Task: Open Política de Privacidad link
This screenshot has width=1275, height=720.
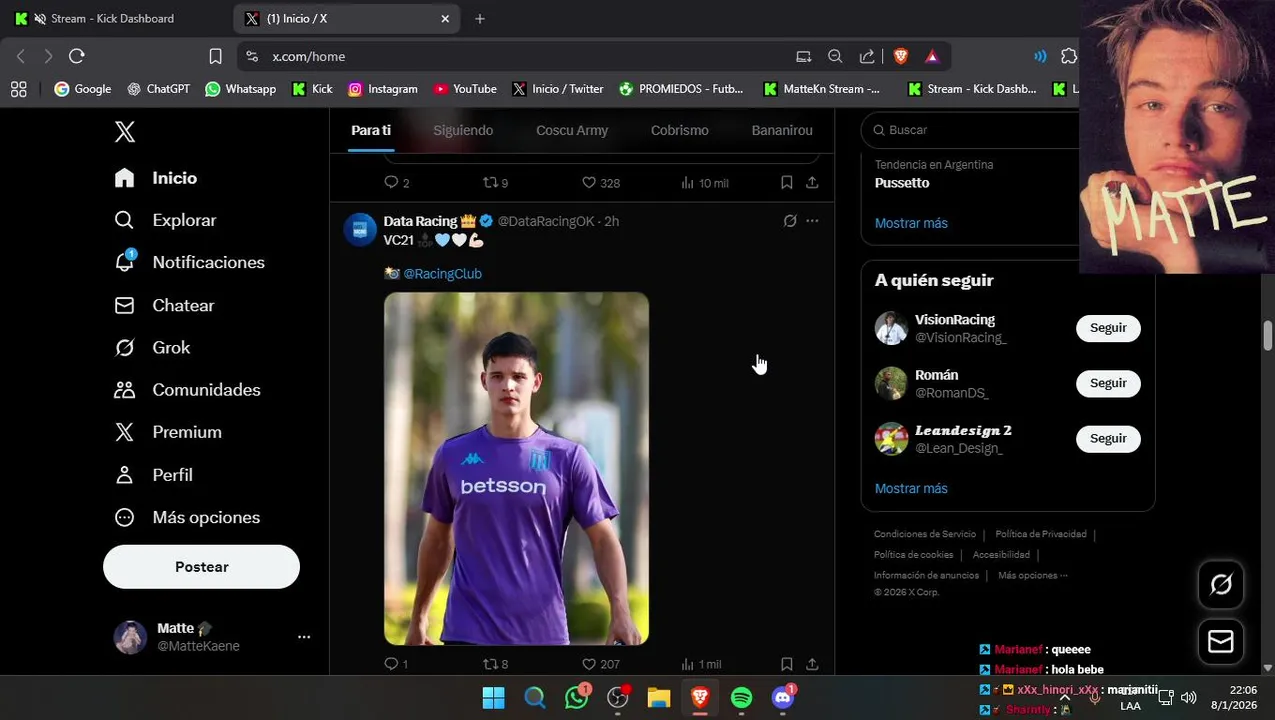Action: click(1041, 534)
